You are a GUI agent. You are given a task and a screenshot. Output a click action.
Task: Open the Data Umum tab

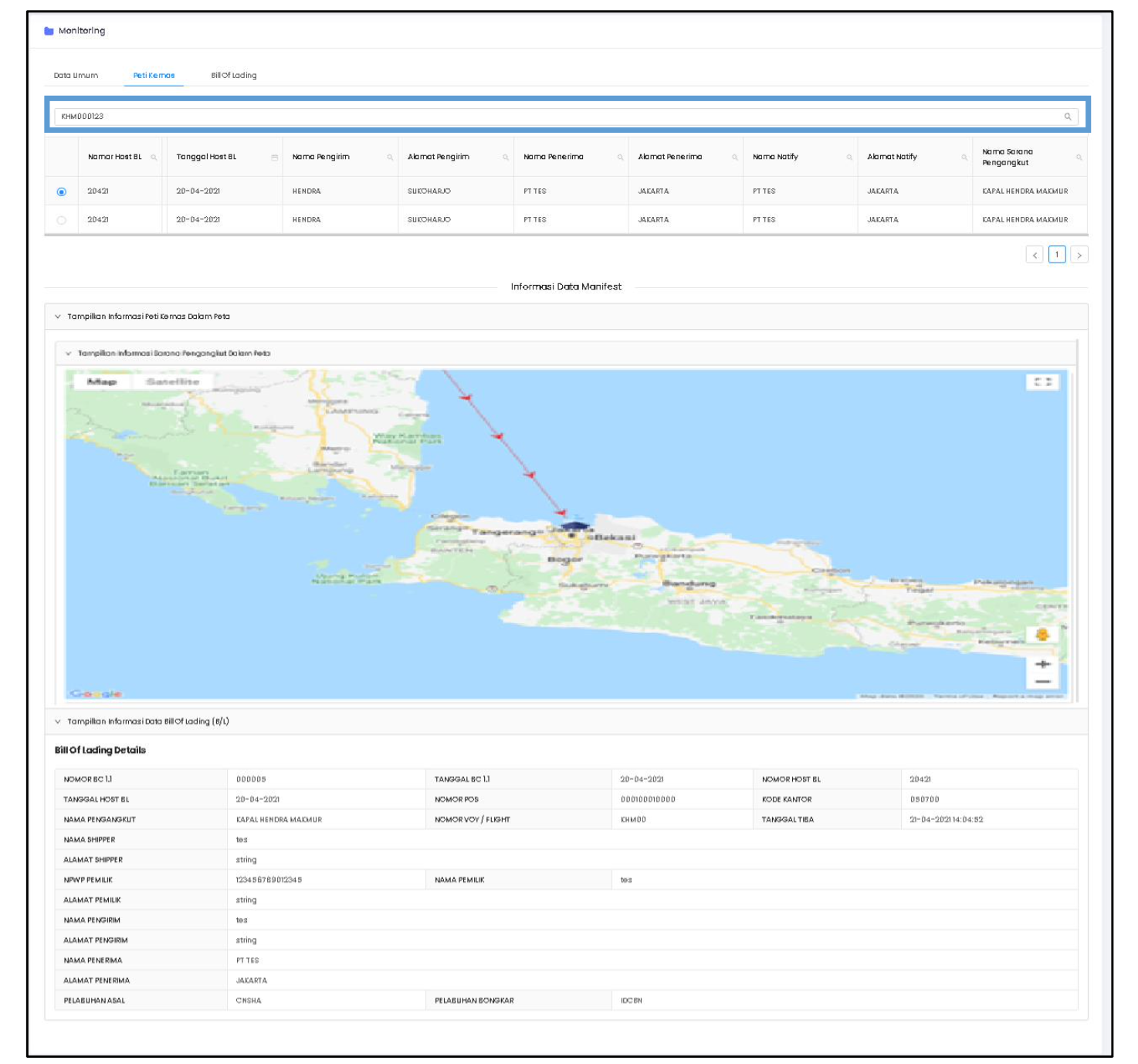(x=76, y=76)
